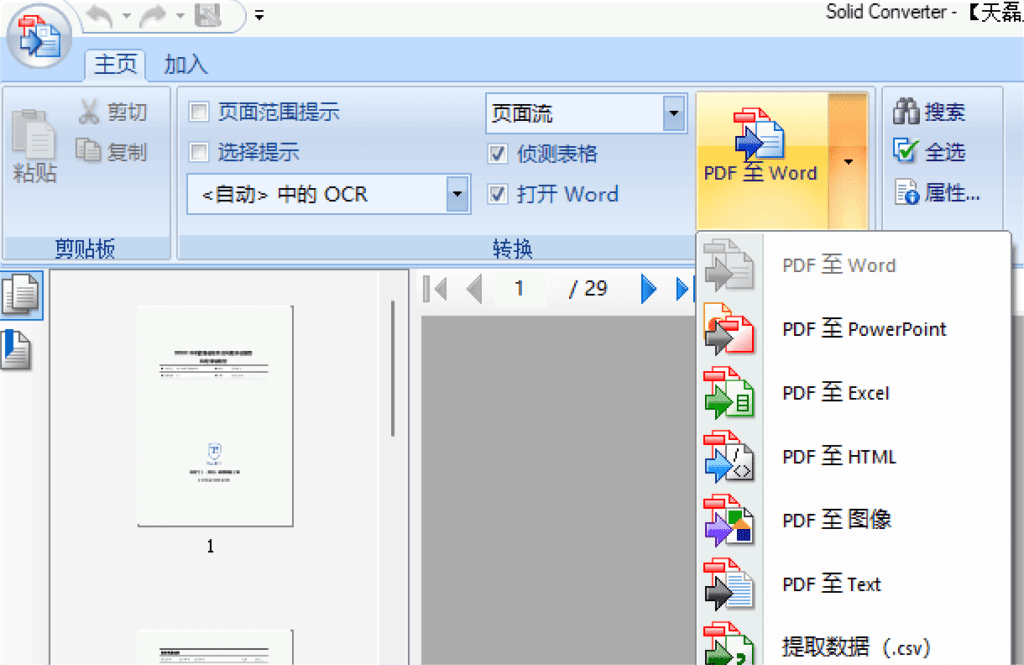Viewport: 1024px width, 665px height.
Task: Go to the first page
Action: (435, 289)
